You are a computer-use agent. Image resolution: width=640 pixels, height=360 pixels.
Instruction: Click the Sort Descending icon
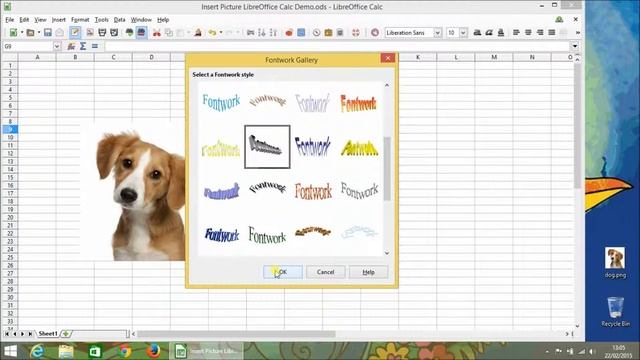point(273,33)
